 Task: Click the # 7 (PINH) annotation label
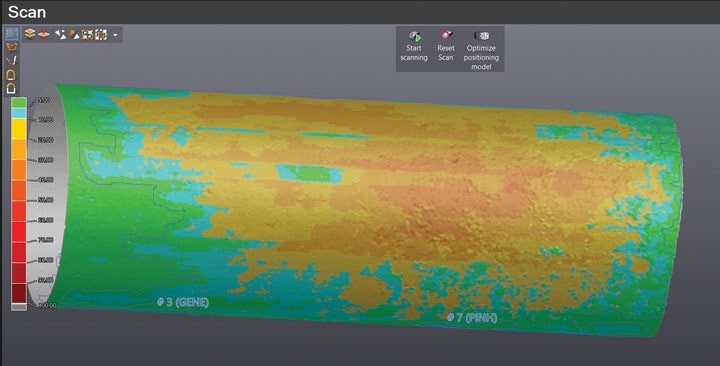click(472, 317)
